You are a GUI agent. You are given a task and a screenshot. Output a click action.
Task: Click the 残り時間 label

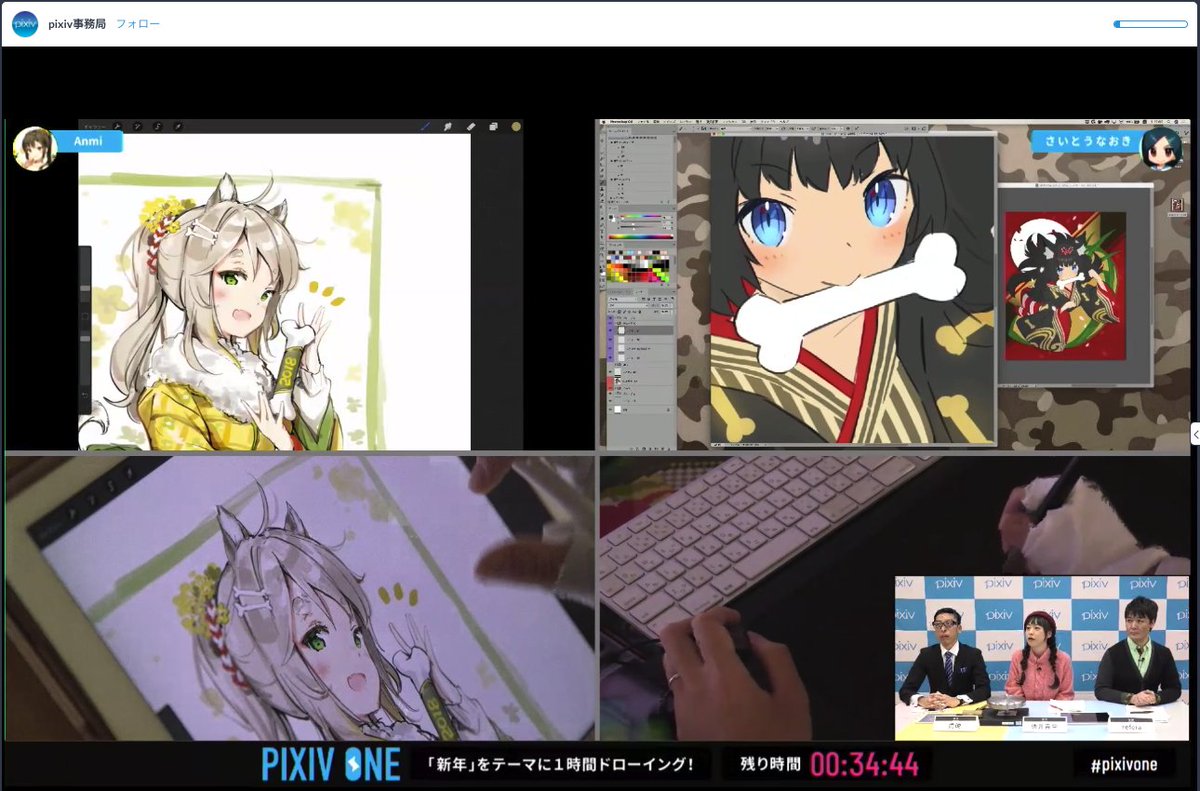pyautogui.click(x=770, y=765)
